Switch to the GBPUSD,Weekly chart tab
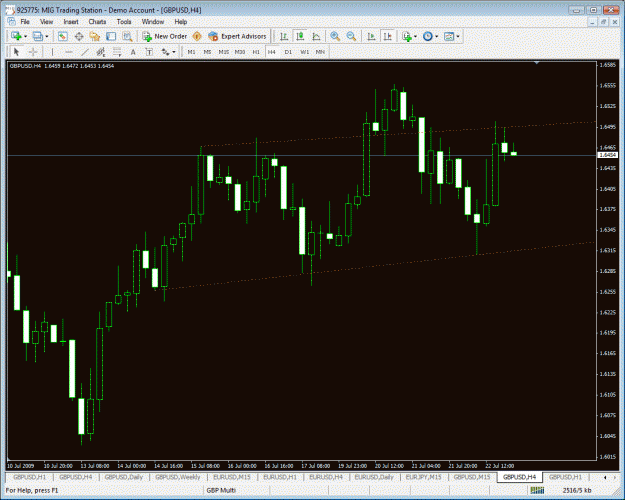Viewport: 625px width, 500px height. (177, 477)
